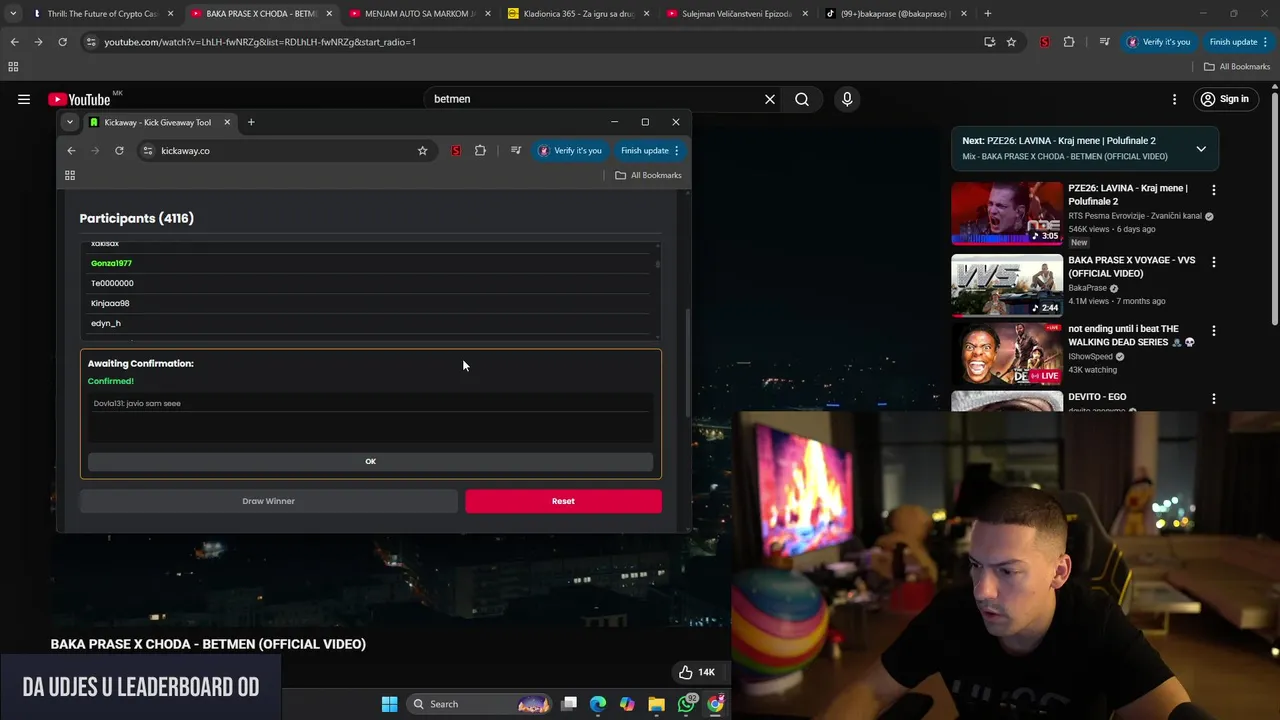The height and width of the screenshot is (720, 1280).
Task: Select the Kickaway - Kick Giveaway Tool tab
Action: tap(157, 122)
